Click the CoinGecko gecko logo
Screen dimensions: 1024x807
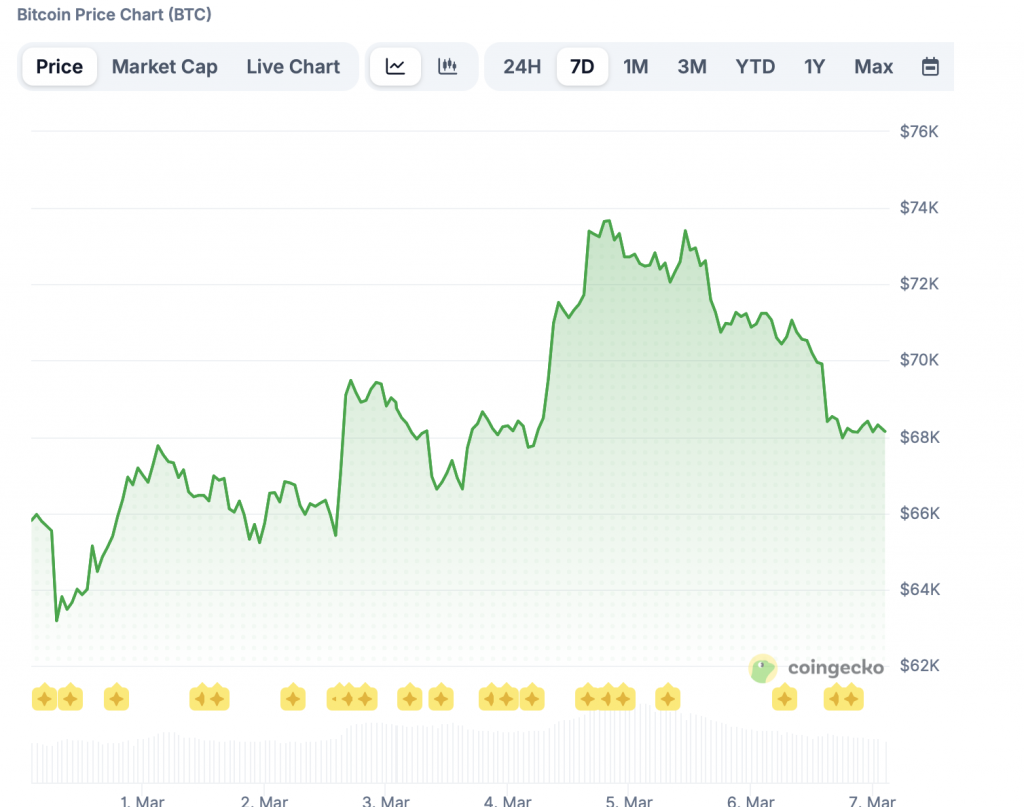765,668
